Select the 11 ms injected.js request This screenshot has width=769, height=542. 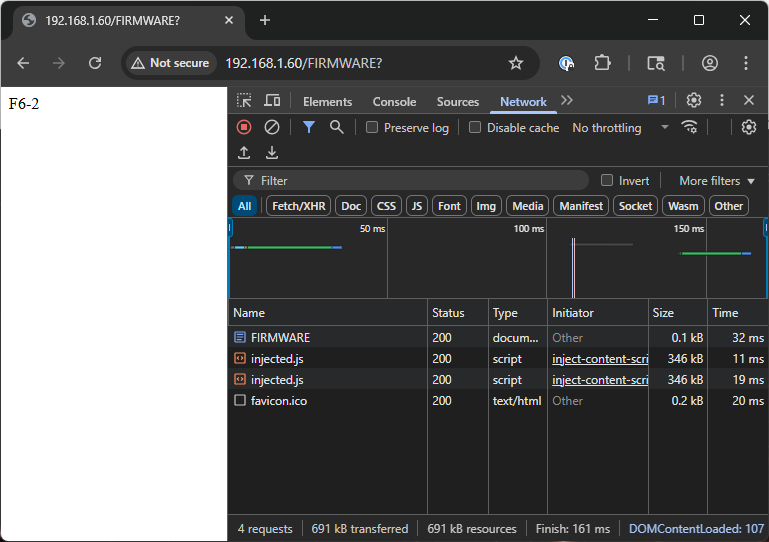[498, 359]
